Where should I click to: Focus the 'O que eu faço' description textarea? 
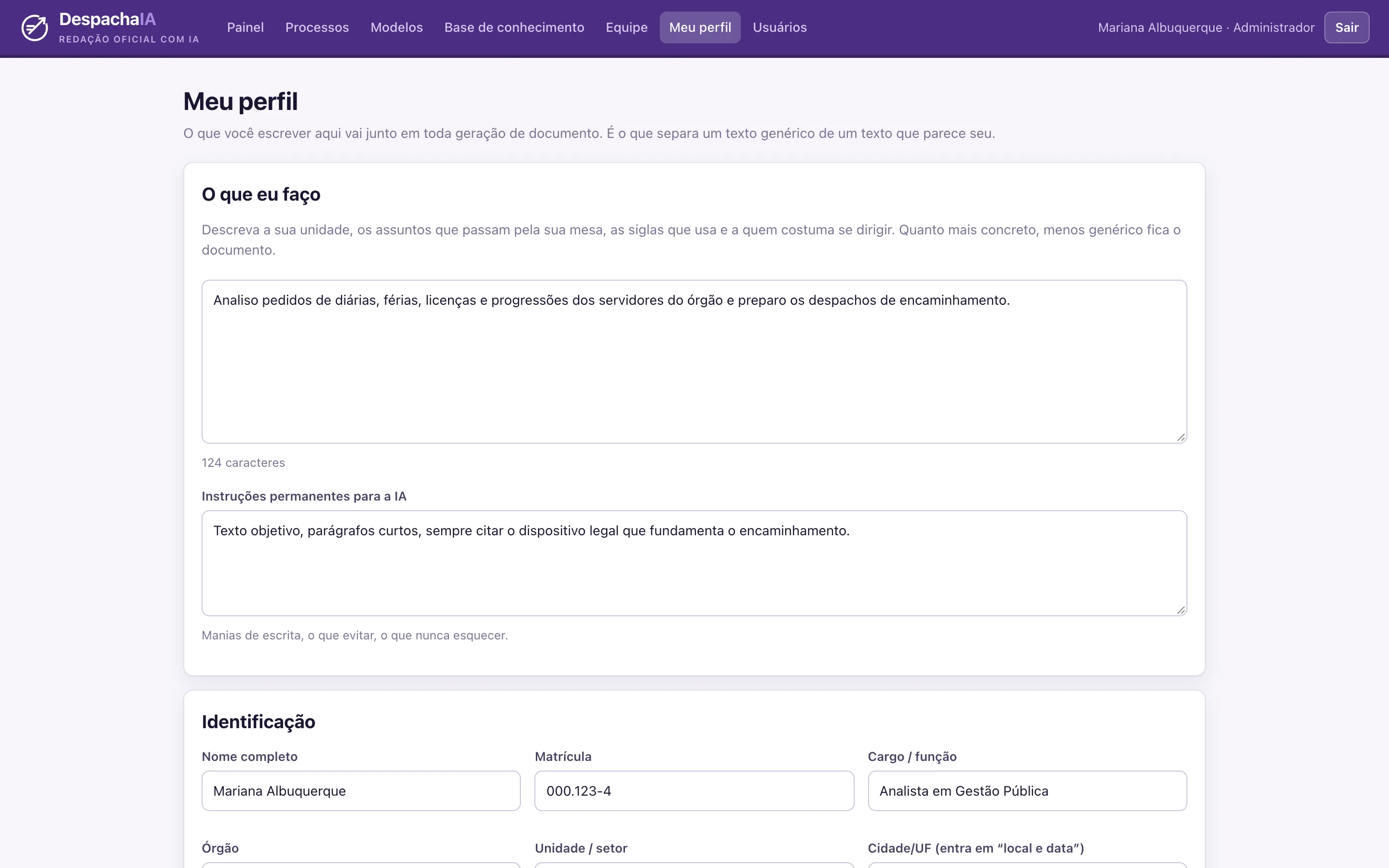click(x=694, y=362)
